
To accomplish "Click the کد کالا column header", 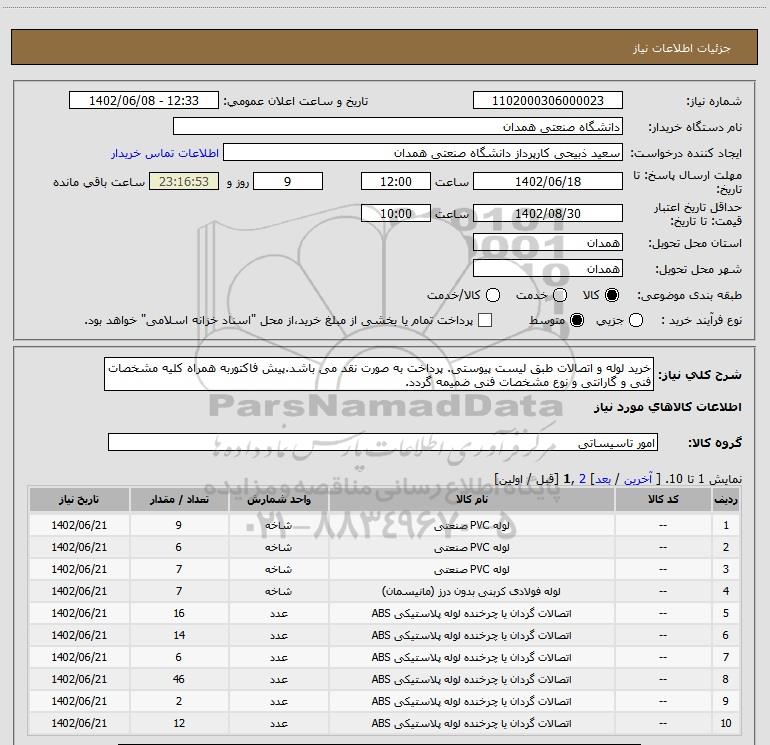I will [663, 499].
